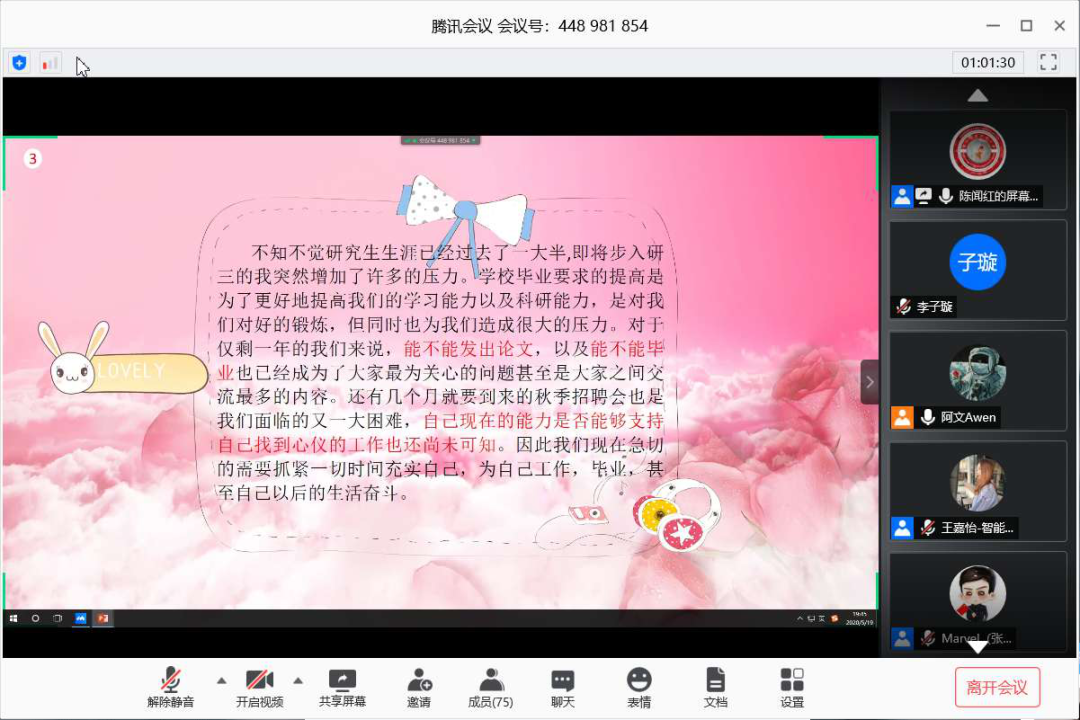Open the 邀请 invite icon
The height and width of the screenshot is (720, 1080).
click(x=419, y=687)
